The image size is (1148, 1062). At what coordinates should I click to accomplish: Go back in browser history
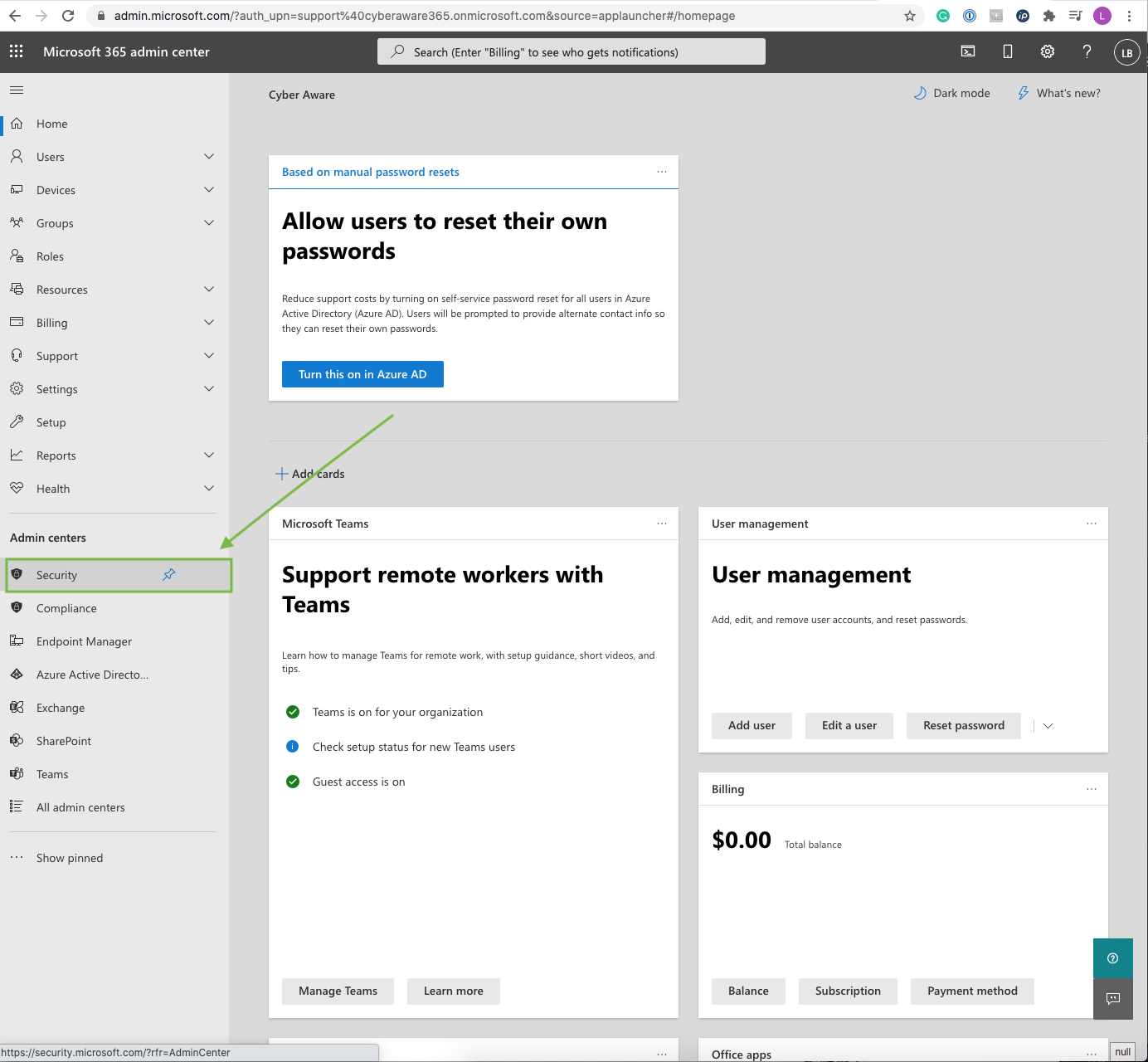[15, 16]
